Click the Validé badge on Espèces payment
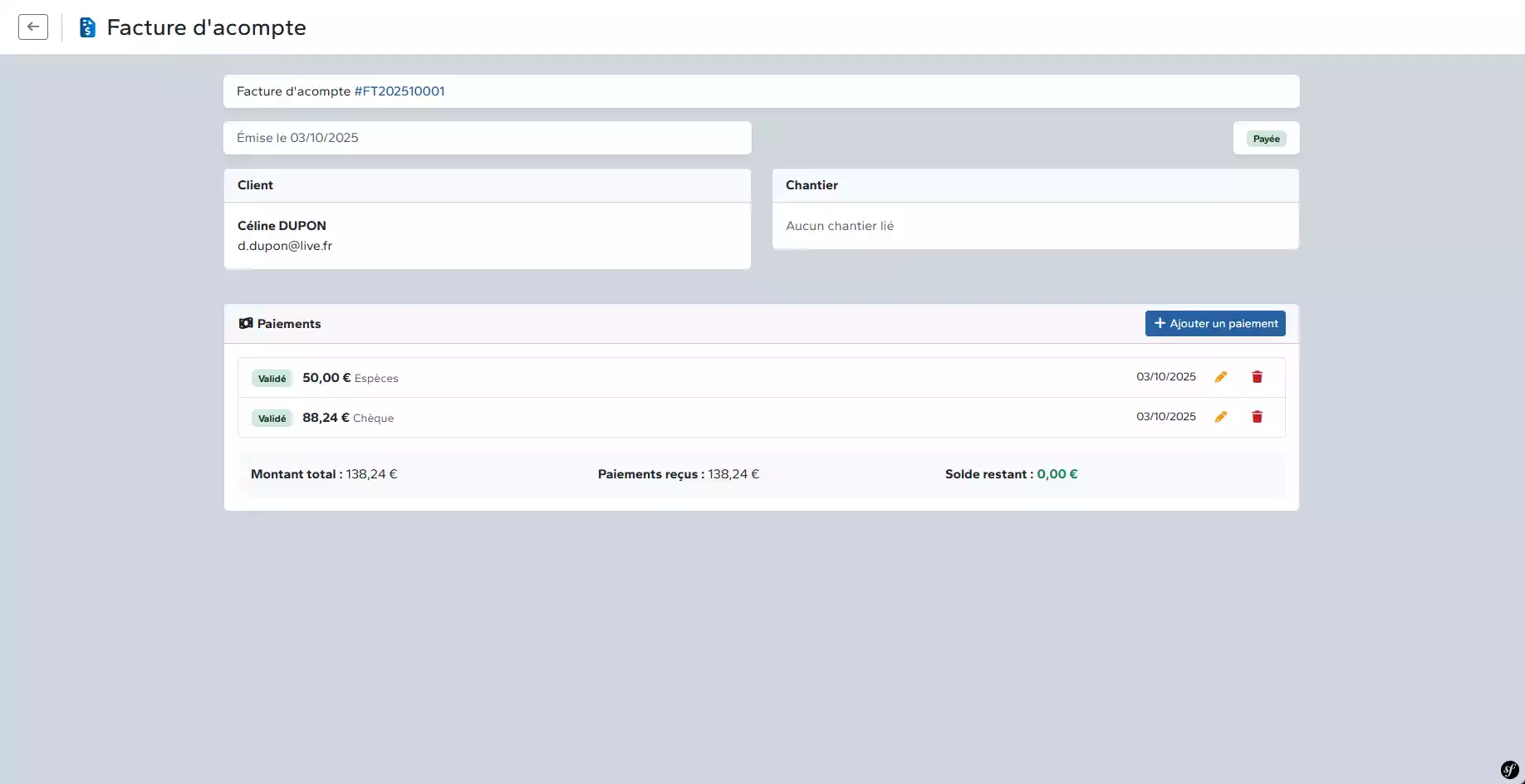1525x784 pixels. click(272, 379)
